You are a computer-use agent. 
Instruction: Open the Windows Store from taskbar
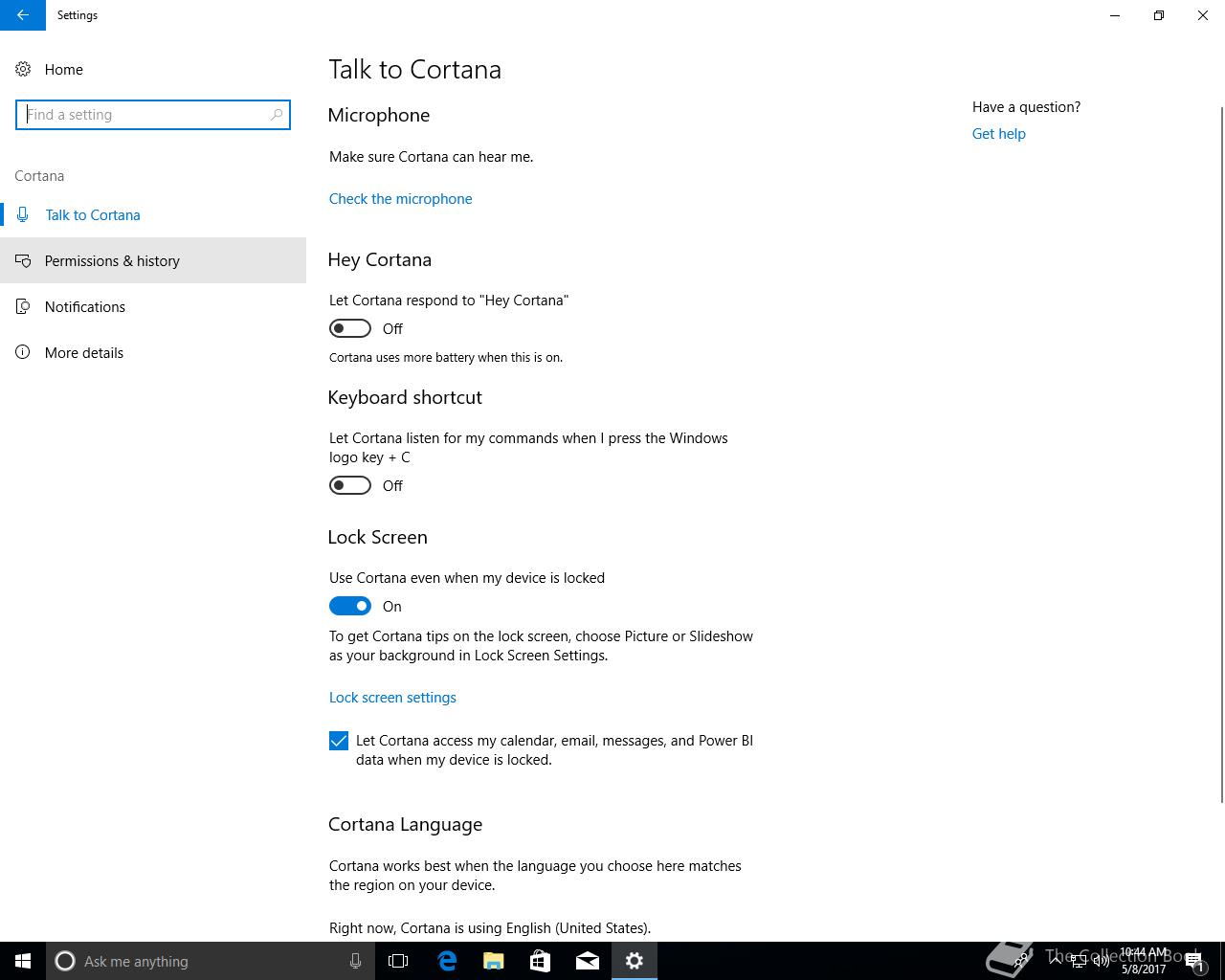click(x=541, y=961)
